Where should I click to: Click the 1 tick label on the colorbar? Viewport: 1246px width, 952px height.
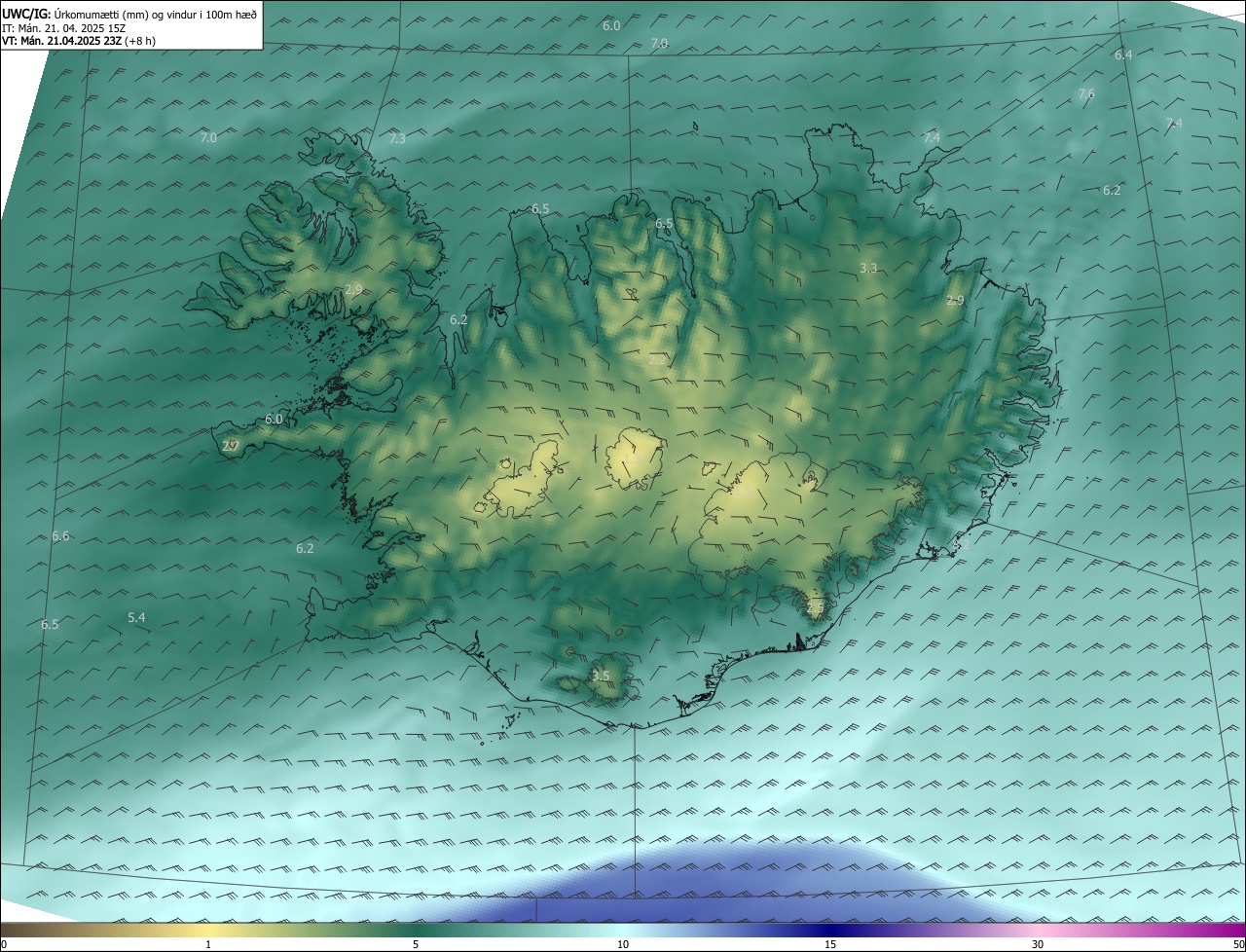(x=208, y=945)
